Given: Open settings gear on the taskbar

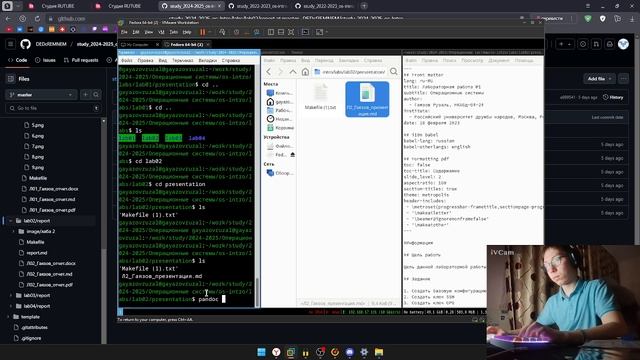Looking at the screenshot, I should coord(364,352).
